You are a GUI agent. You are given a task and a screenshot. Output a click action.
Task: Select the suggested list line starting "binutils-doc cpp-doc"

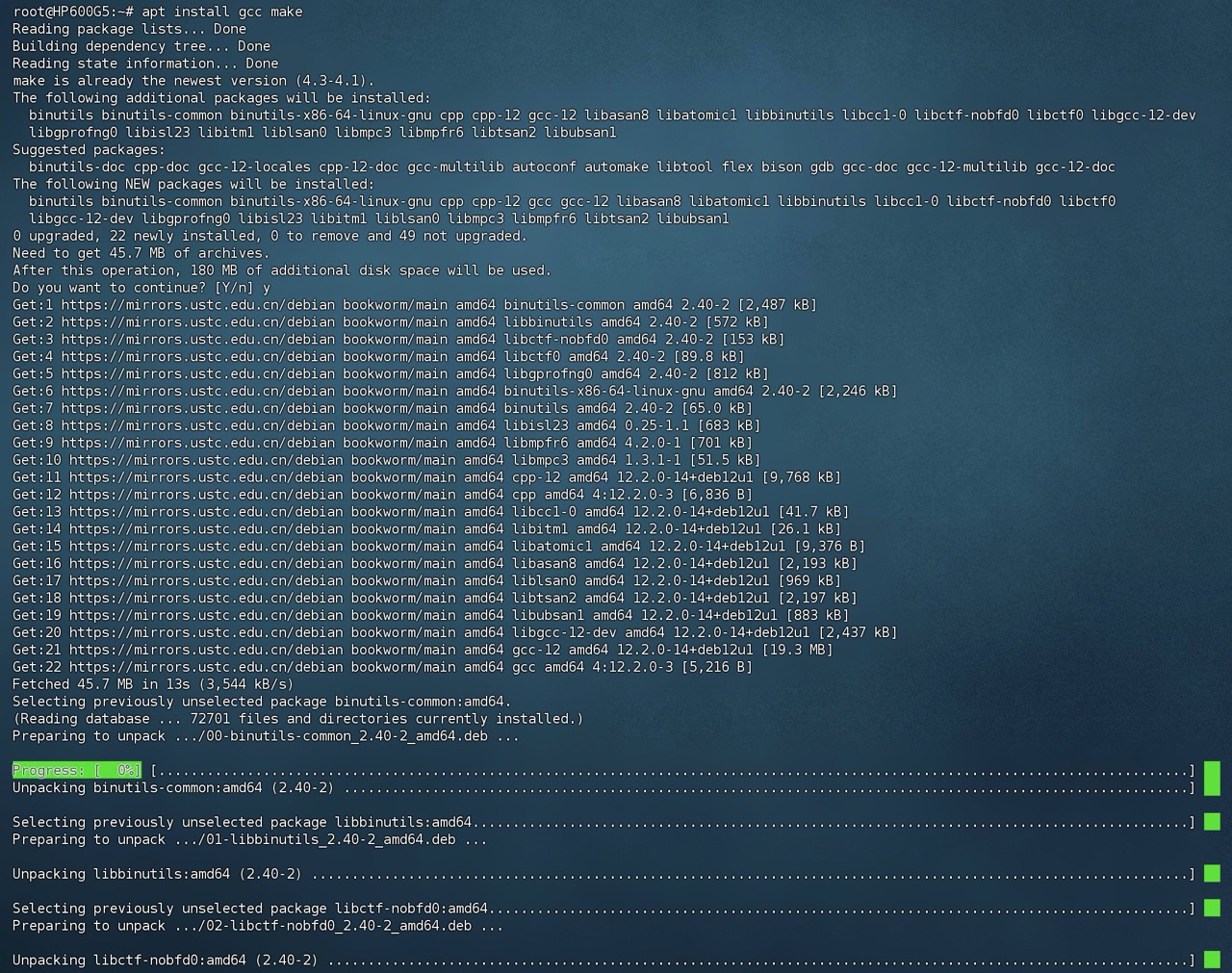(572, 167)
